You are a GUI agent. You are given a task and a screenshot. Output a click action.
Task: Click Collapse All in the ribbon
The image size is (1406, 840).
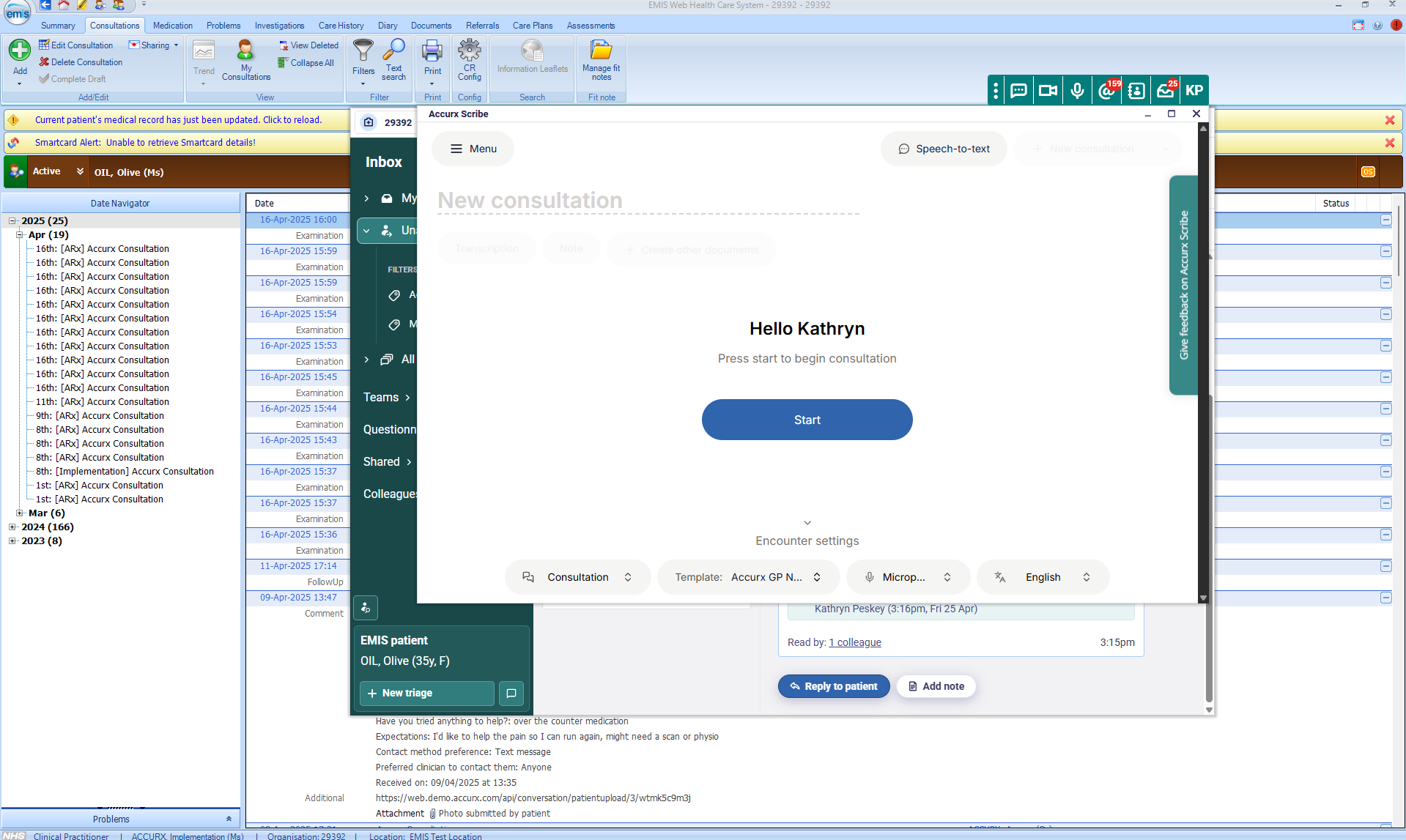click(x=306, y=63)
